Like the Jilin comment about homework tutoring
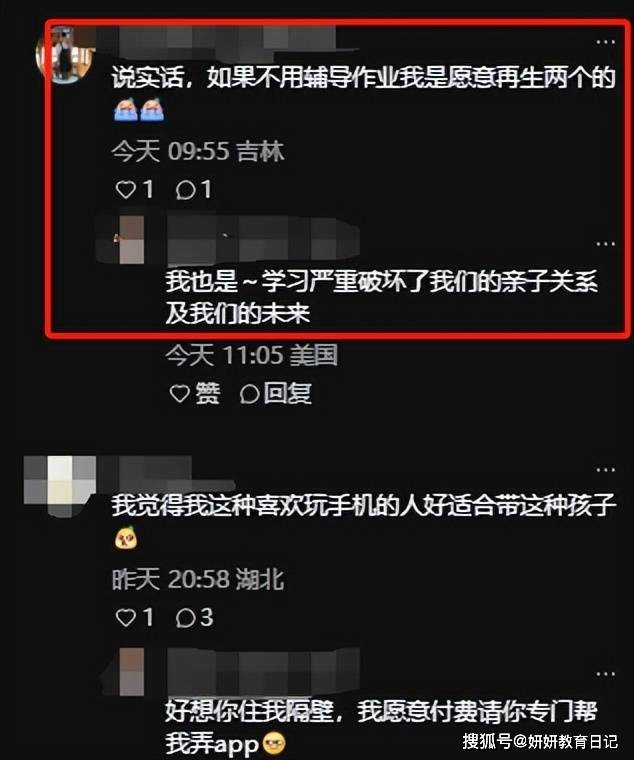634x760 pixels. [x=134, y=189]
